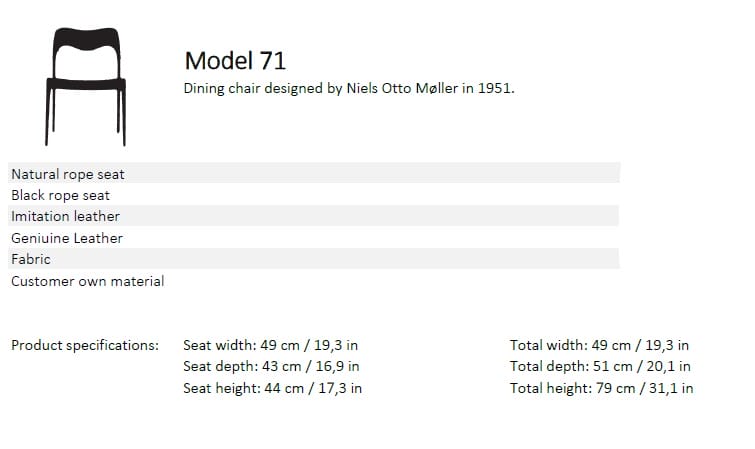Select the Black rope seat option
Screen dimensions: 755x449
[61, 195]
